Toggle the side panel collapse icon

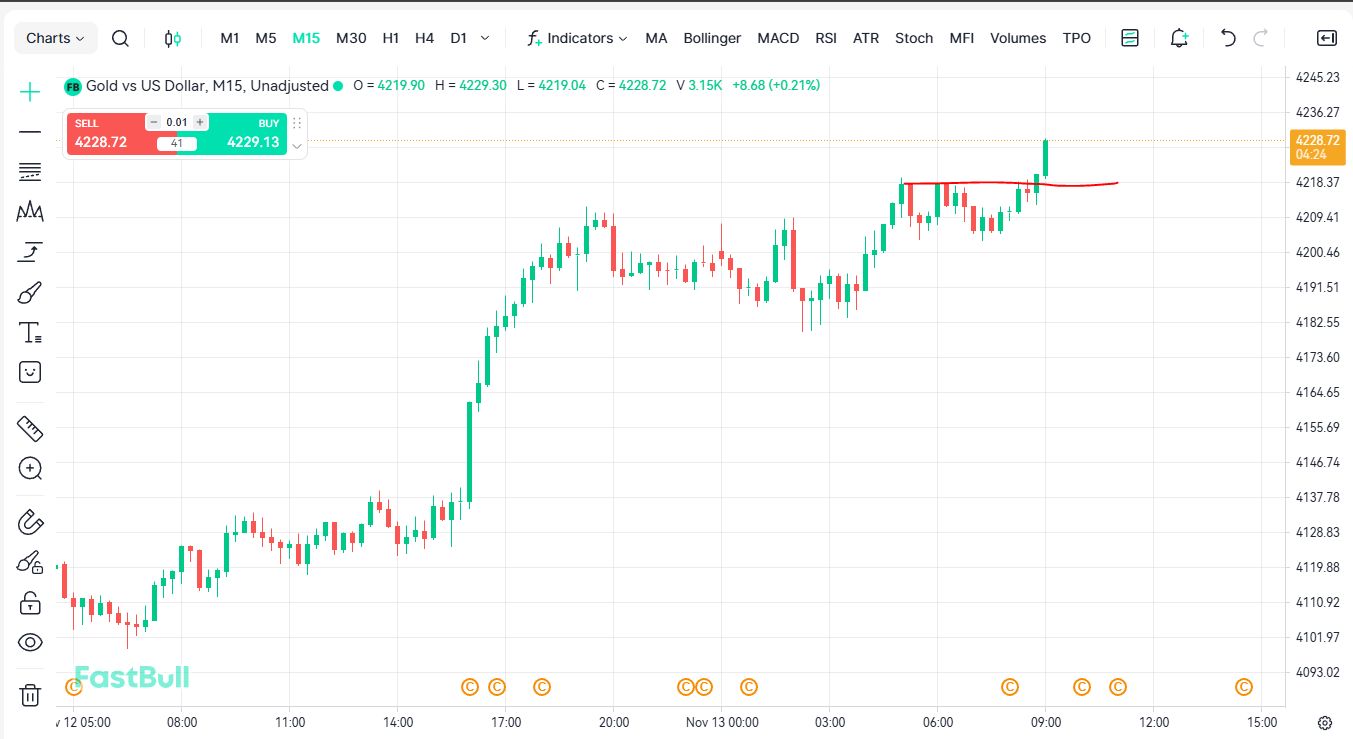tap(1326, 38)
